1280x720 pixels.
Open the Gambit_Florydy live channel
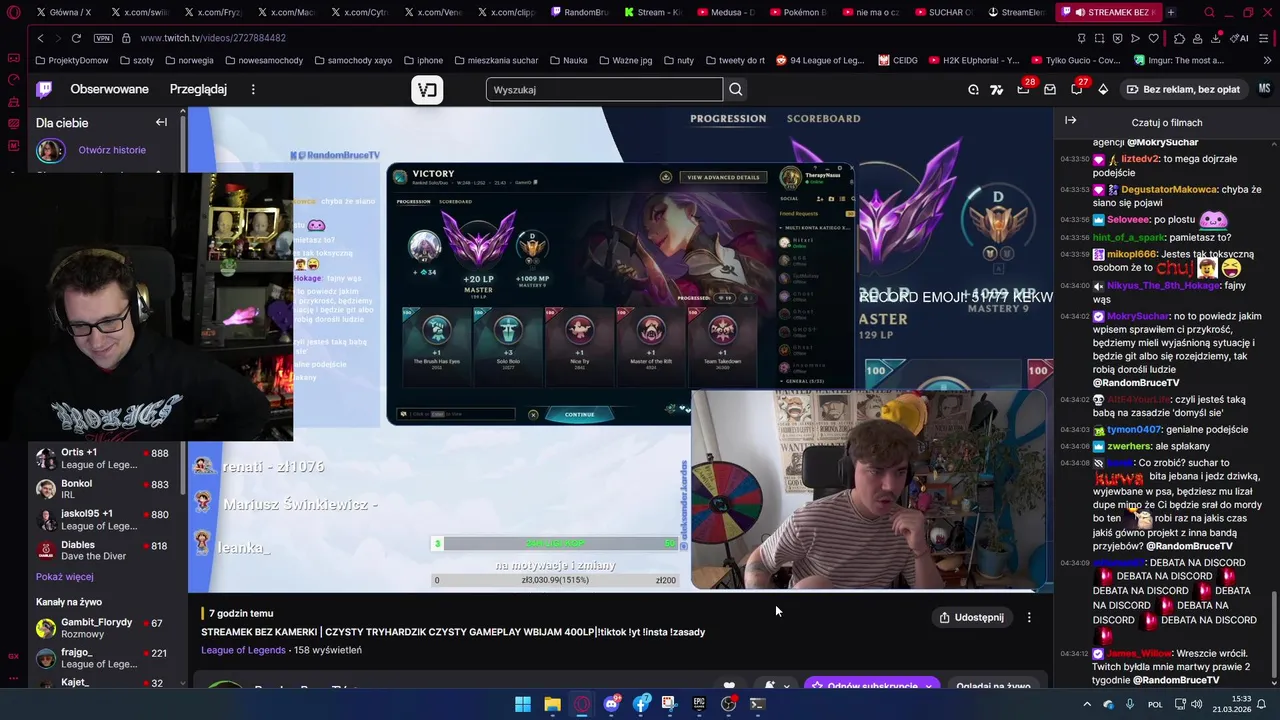[x=107, y=628]
